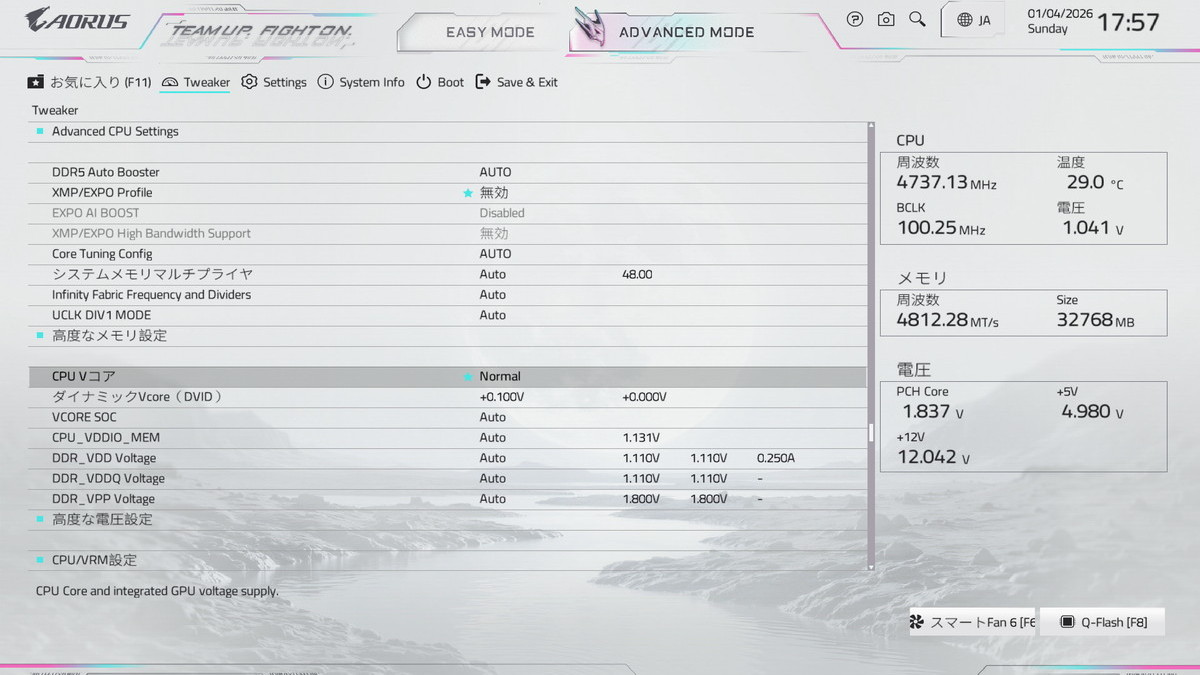1200x675 pixels.
Task: Change the CPU Vコア Normal setting
Action: pos(500,377)
